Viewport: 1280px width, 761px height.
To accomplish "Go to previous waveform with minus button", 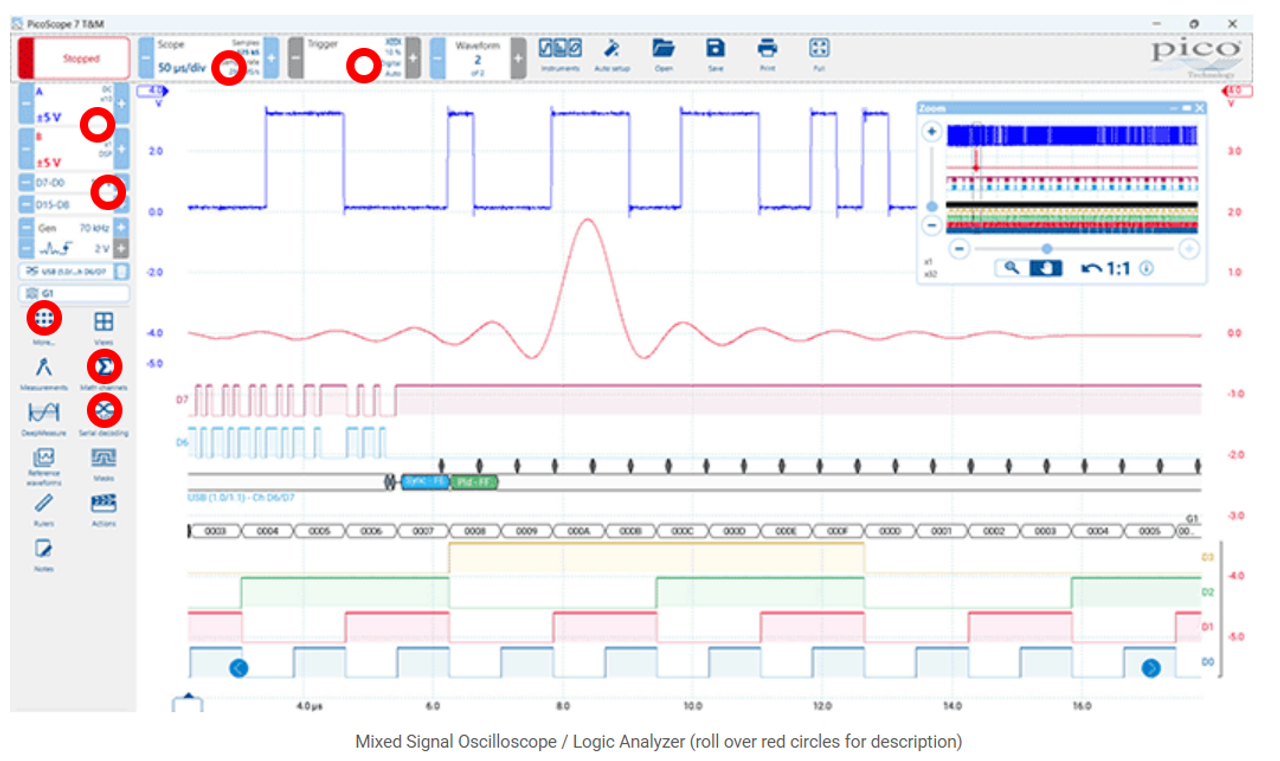I will [438, 59].
